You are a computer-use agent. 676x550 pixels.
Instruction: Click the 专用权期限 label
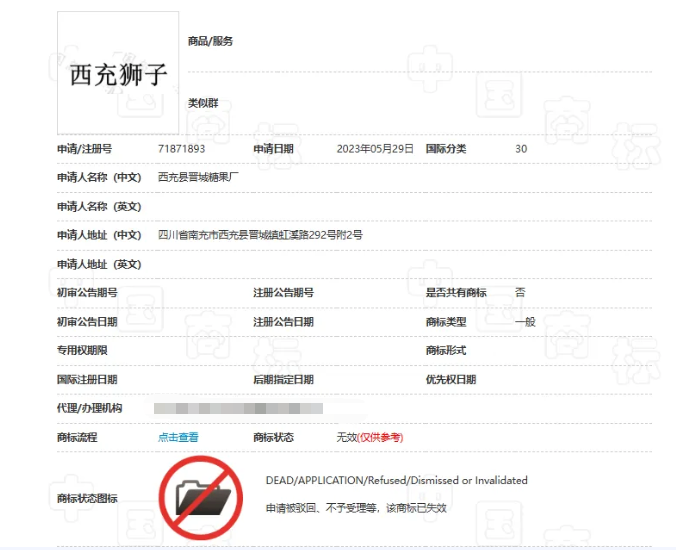click(82, 350)
